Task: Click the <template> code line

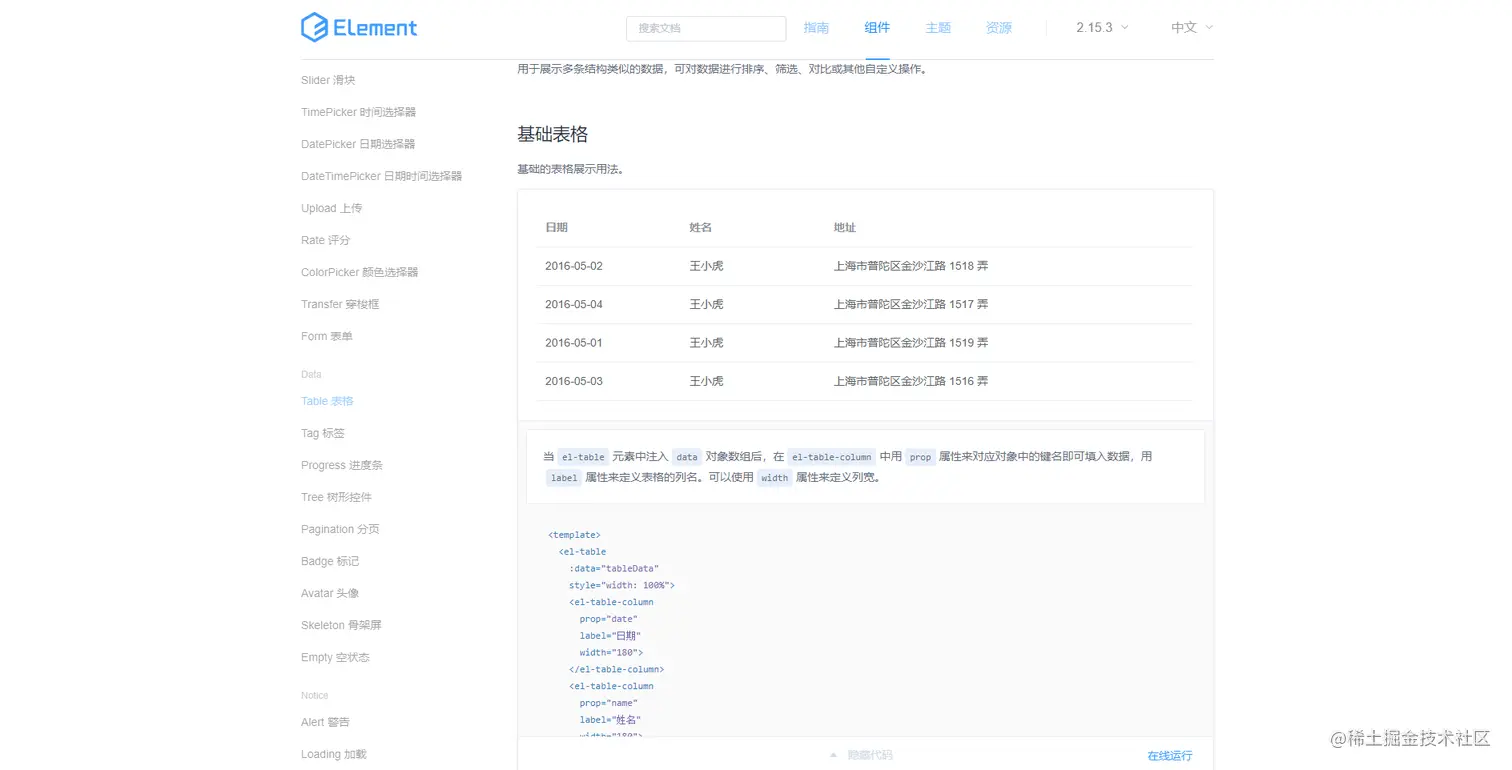Action: click(x=574, y=535)
